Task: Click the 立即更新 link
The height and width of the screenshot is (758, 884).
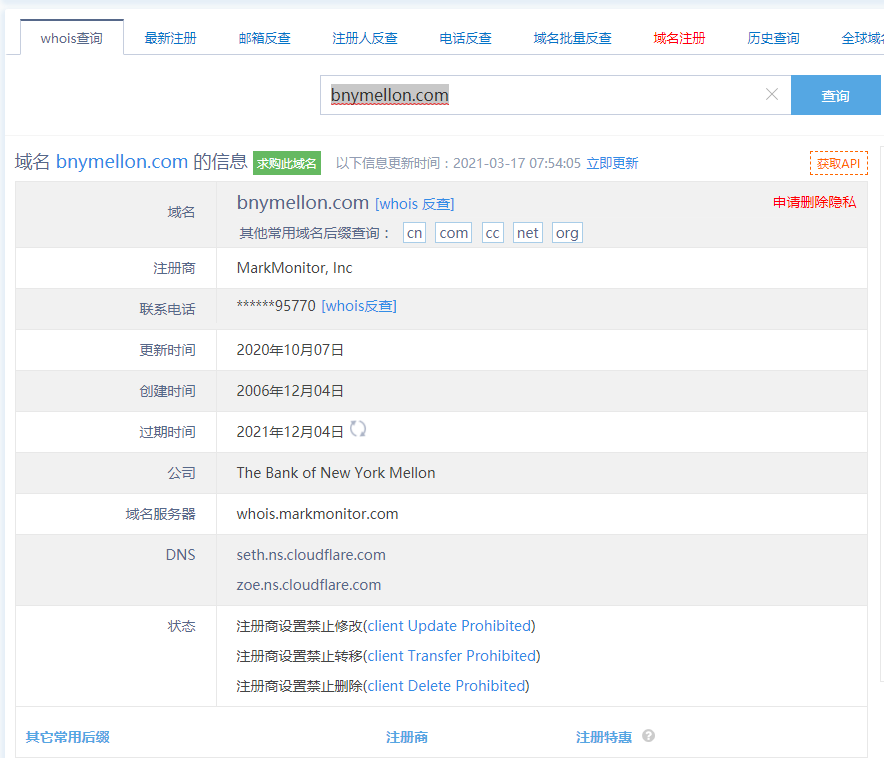Action: tap(612, 163)
